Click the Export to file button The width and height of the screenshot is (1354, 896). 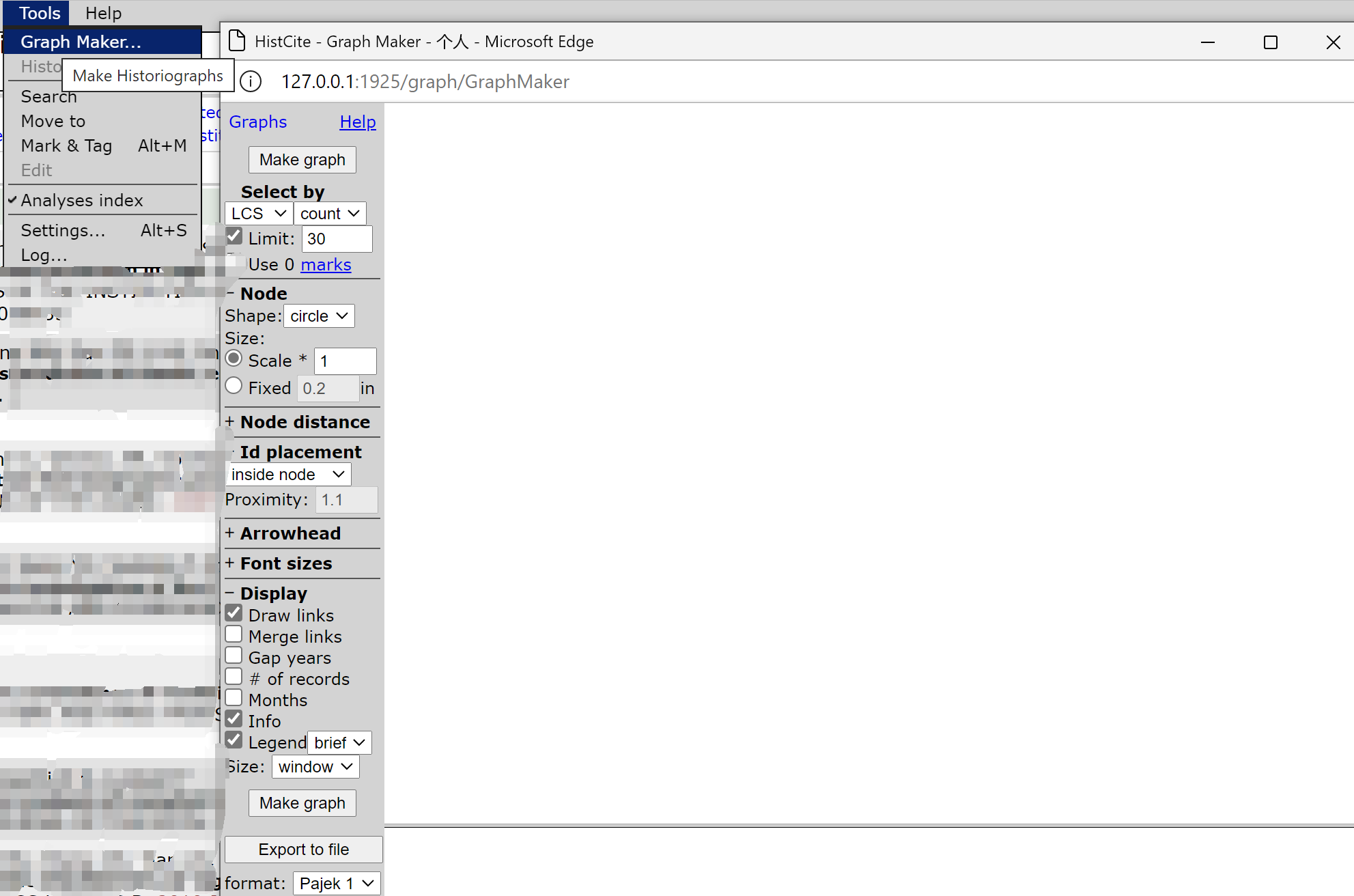click(303, 850)
